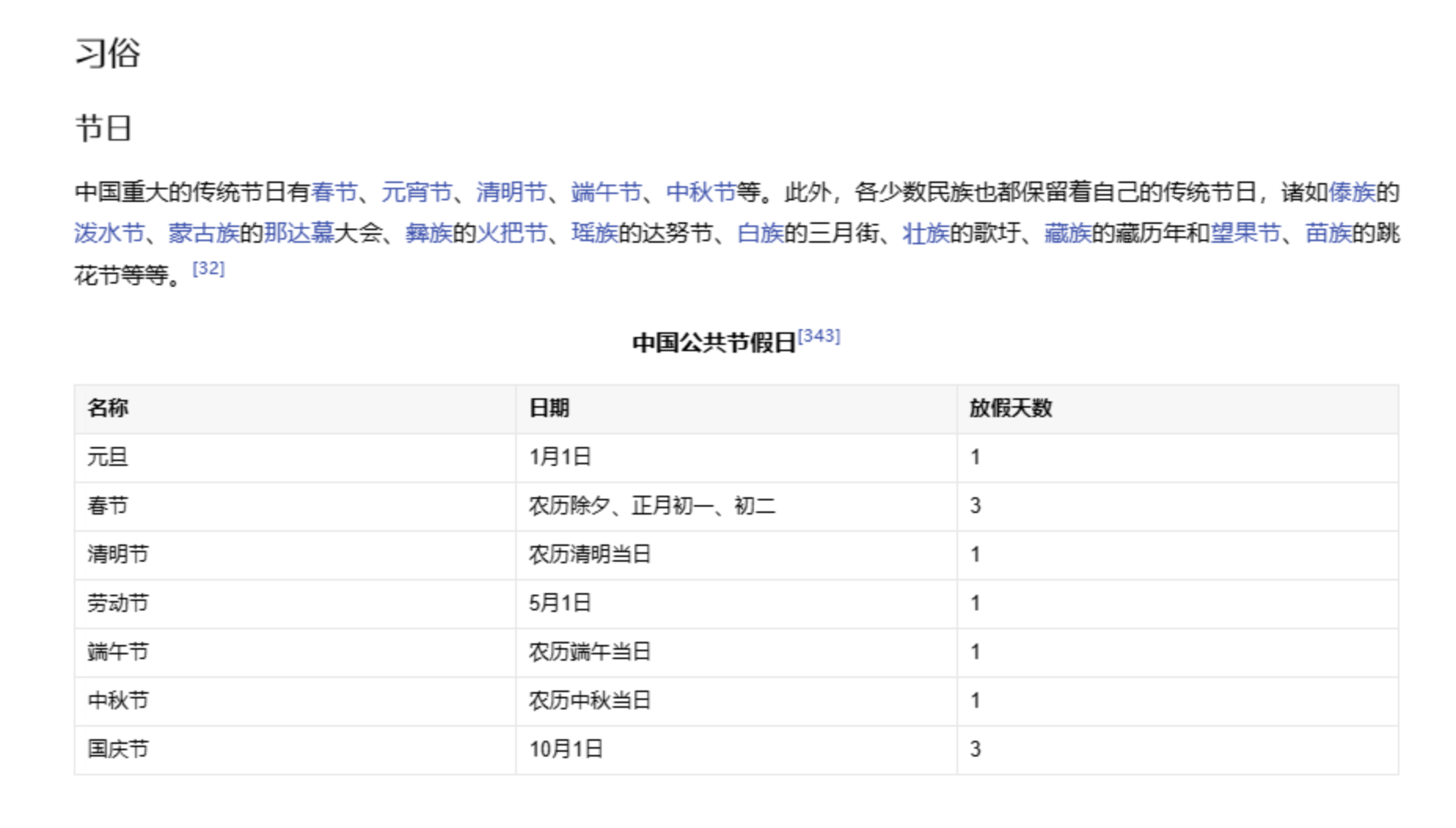Viewport: 1456px width, 828px height.
Task: Select the 春节 name cell in the table
Action: tap(294, 506)
